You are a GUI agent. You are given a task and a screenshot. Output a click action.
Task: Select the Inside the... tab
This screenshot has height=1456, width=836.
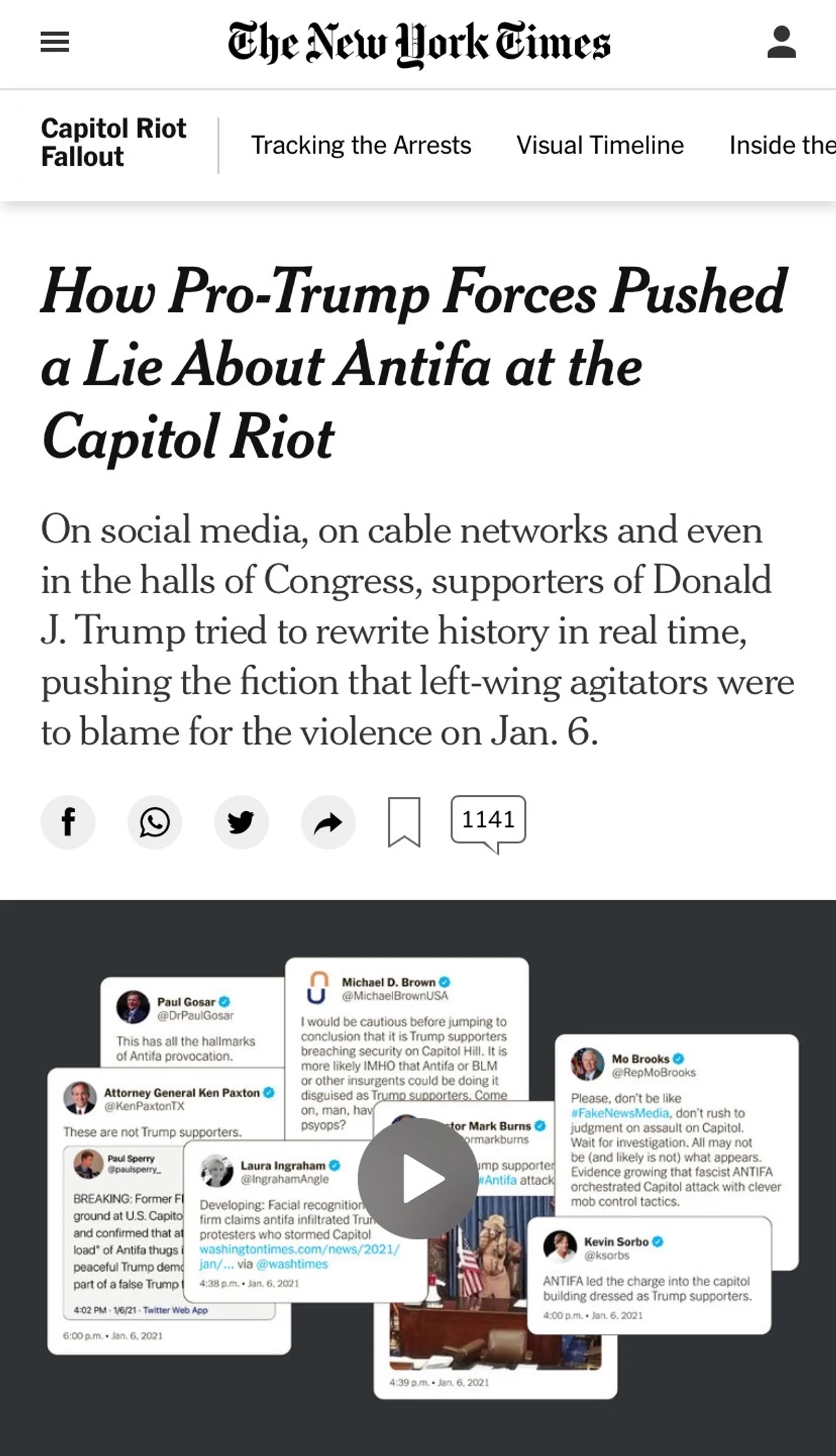(782, 145)
